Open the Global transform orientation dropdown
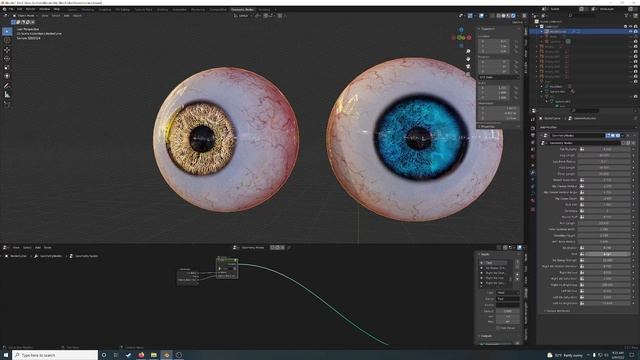 244,16
